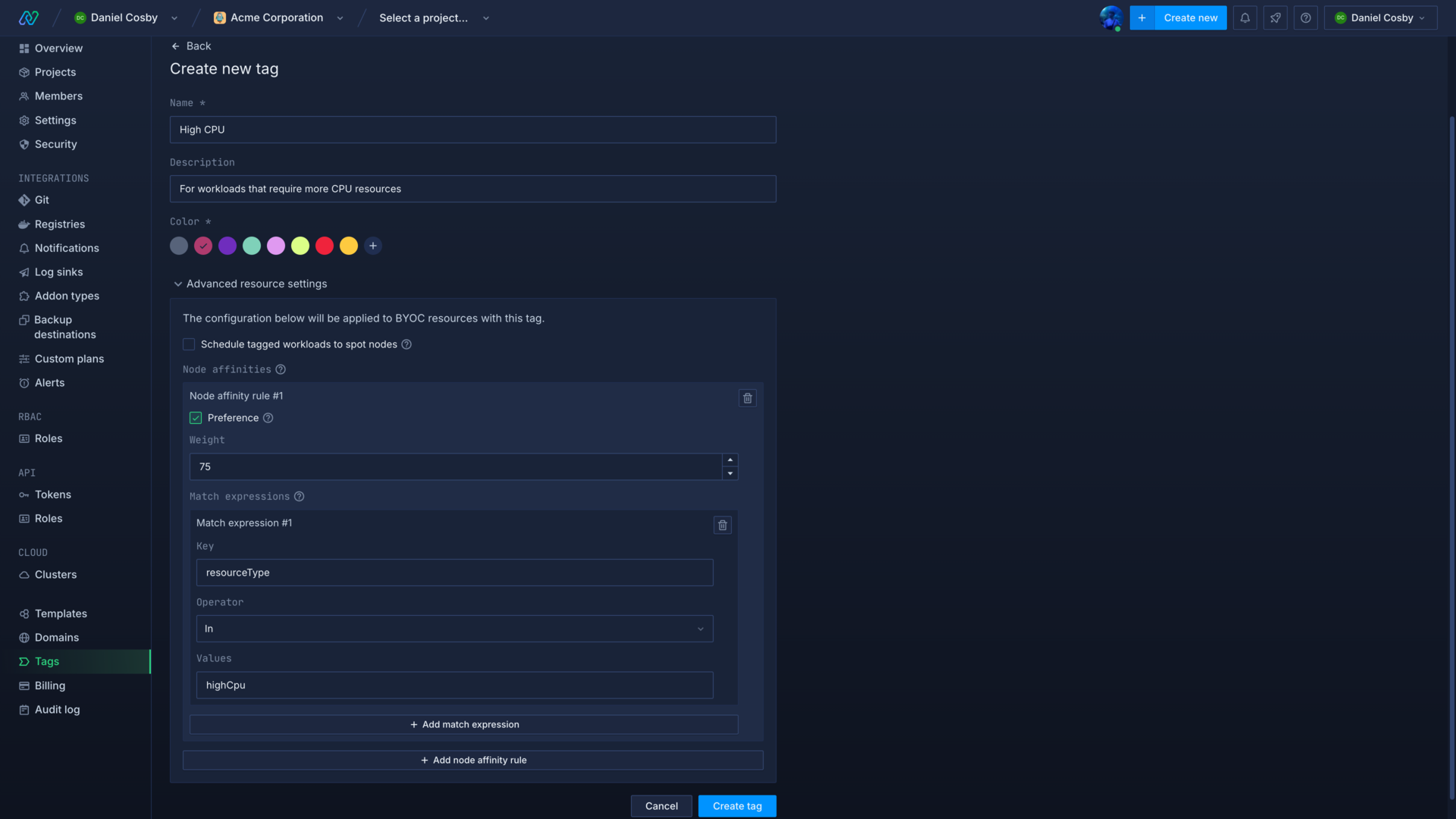This screenshot has height=819, width=1456.
Task: Open Daniel Cosby team dropdown in breadcrumb
Action: (174, 18)
